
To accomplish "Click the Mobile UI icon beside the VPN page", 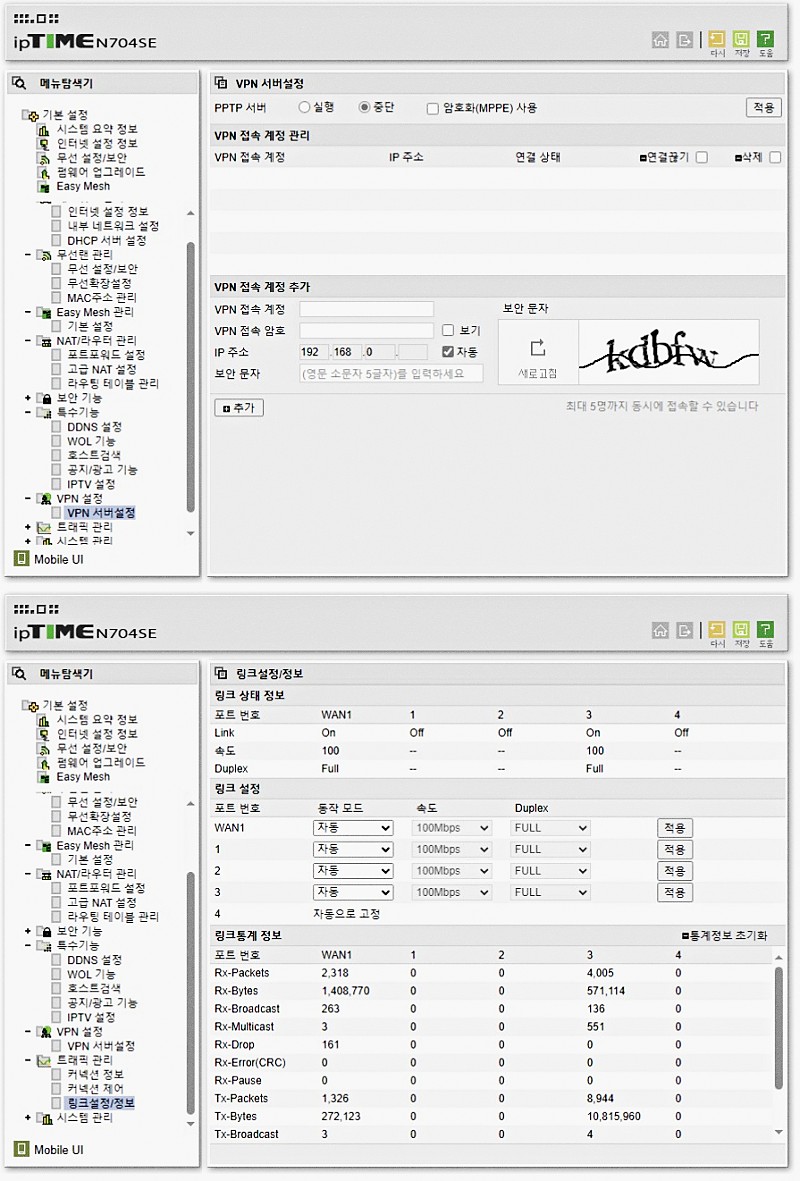I will (21, 559).
